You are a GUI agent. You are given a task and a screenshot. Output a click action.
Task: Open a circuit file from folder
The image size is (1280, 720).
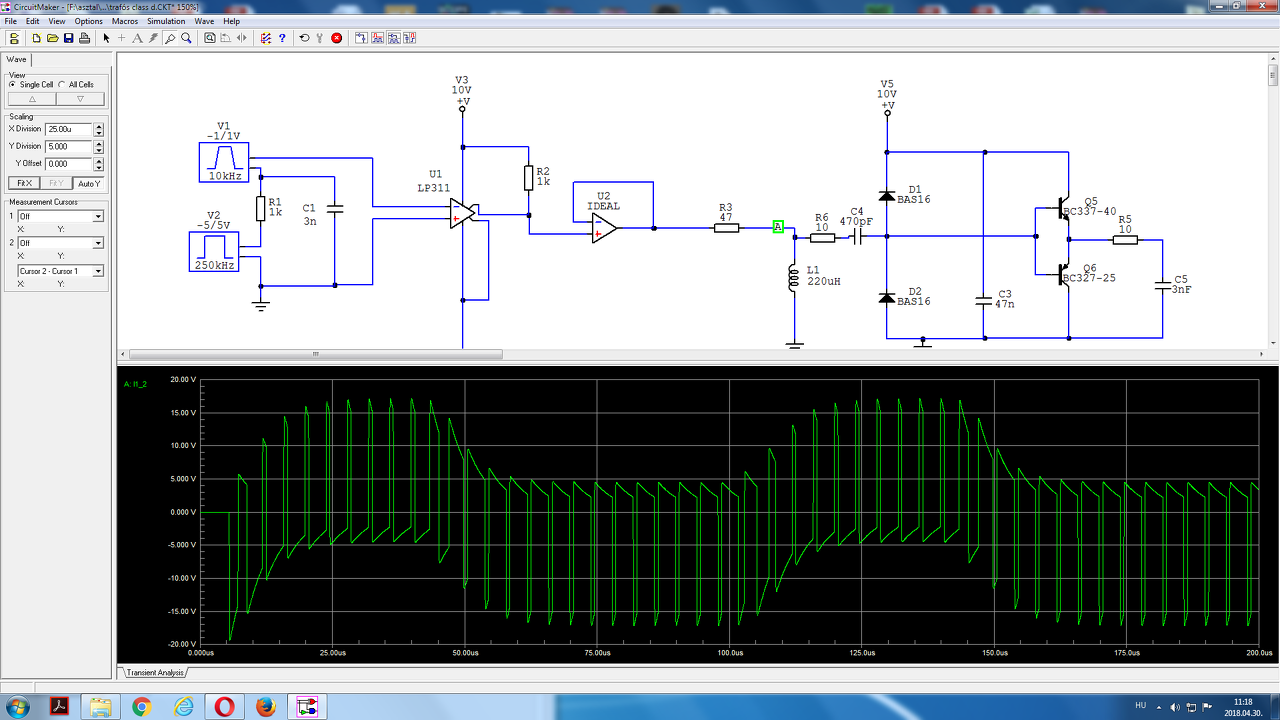click(x=52, y=38)
